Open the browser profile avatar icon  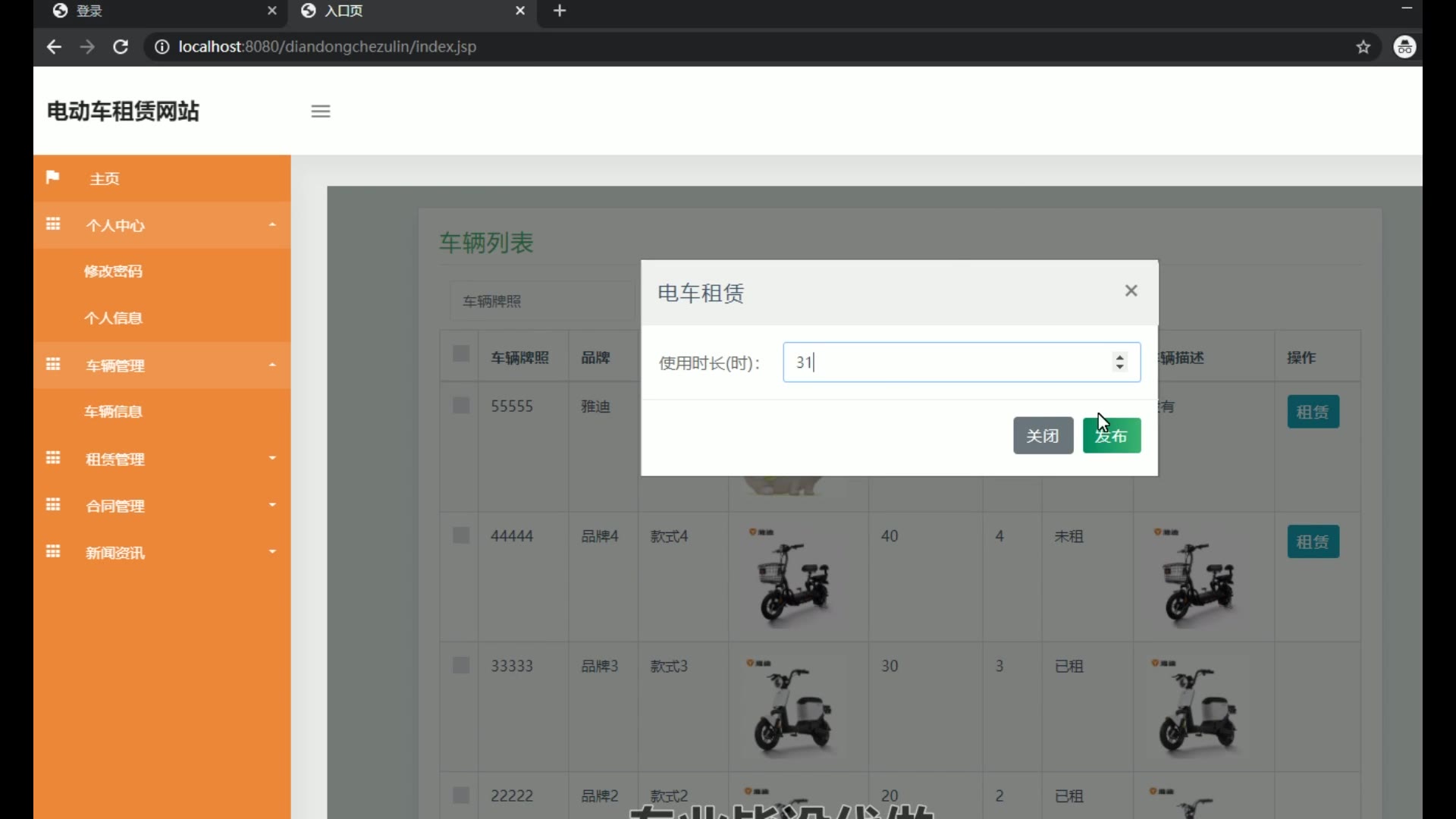pyautogui.click(x=1405, y=47)
